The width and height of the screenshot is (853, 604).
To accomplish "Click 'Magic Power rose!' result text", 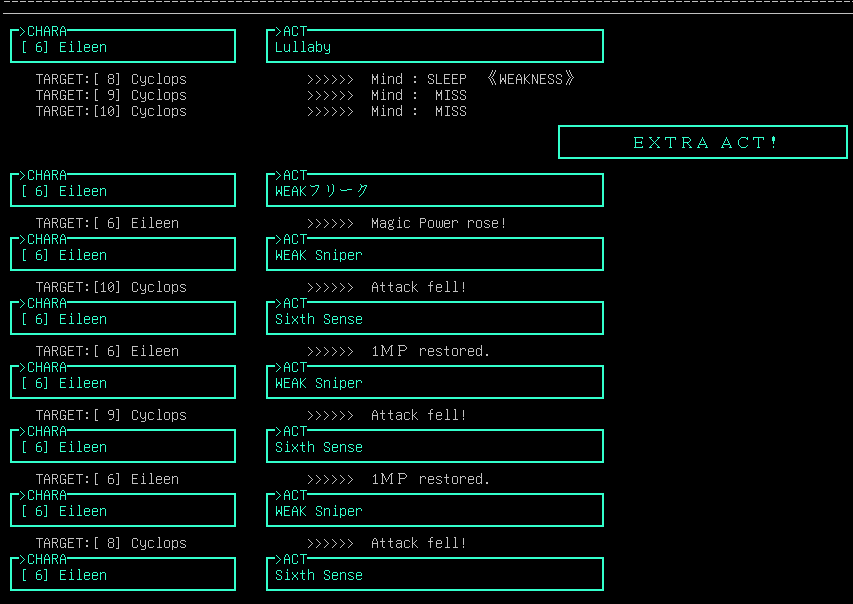I will coord(438,224).
